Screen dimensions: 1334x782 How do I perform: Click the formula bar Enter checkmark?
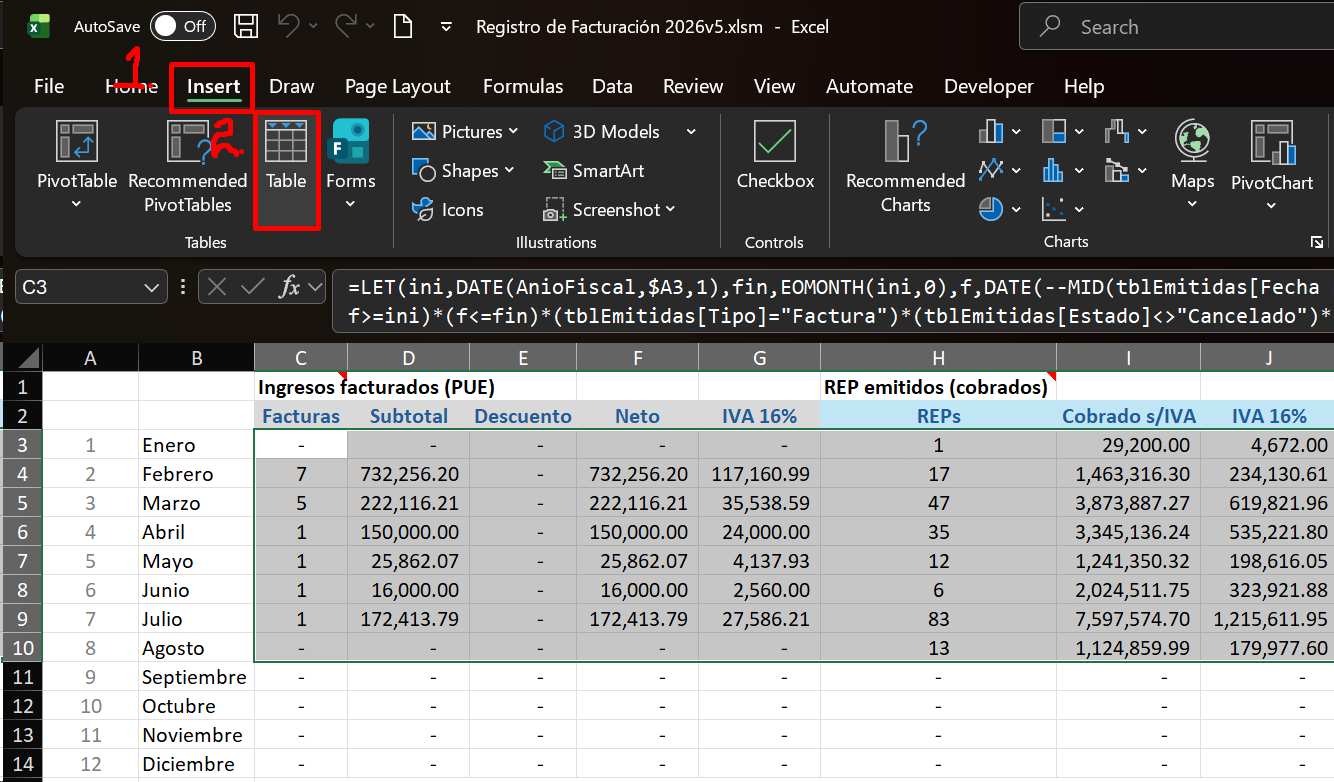coord(254,287)
